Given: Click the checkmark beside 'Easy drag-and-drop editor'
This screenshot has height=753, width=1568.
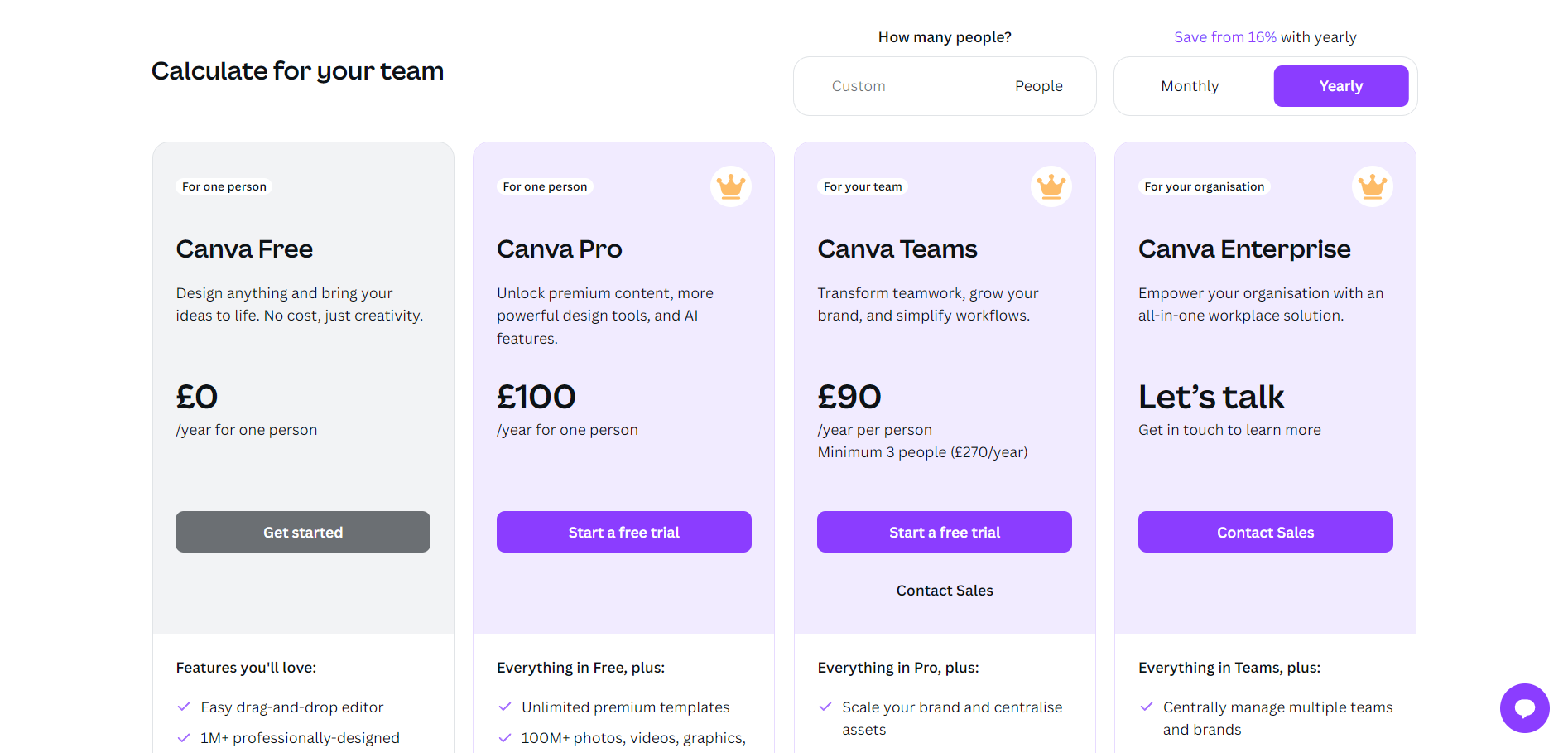Looking at the screenshot, I should (183, 707).
